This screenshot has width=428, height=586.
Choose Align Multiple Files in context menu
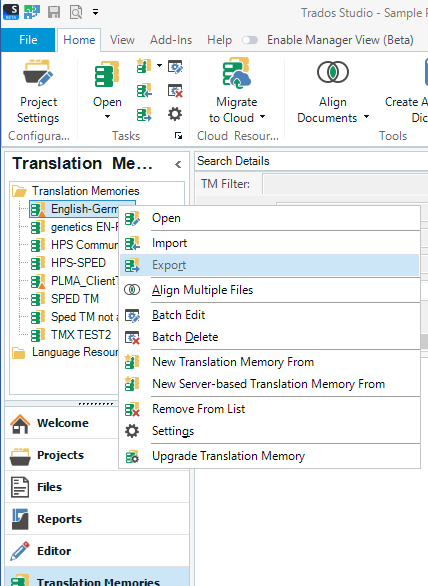point(270,290)
